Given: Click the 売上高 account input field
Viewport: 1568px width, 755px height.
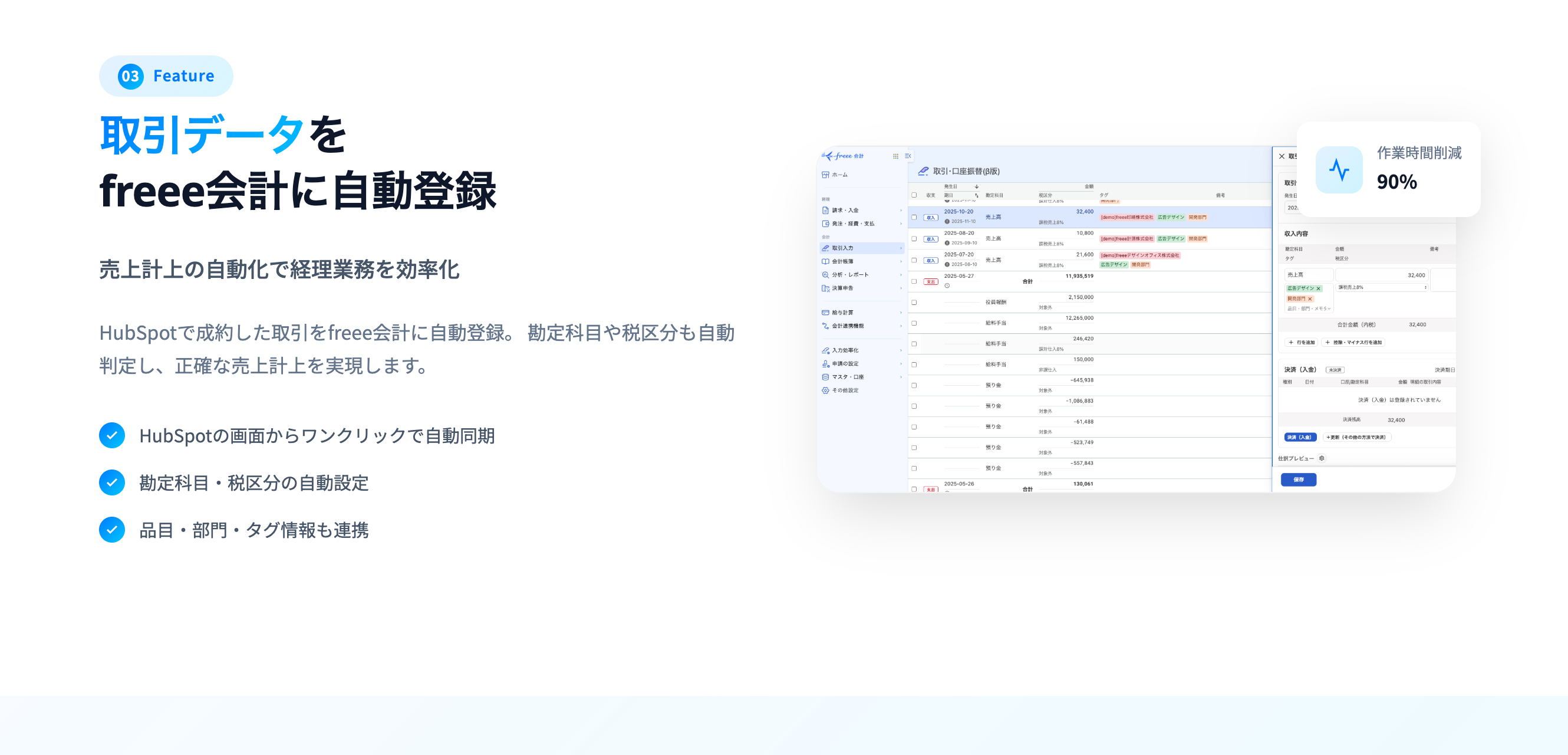Looking at the screenshot, I should [x=1309, y=275].
